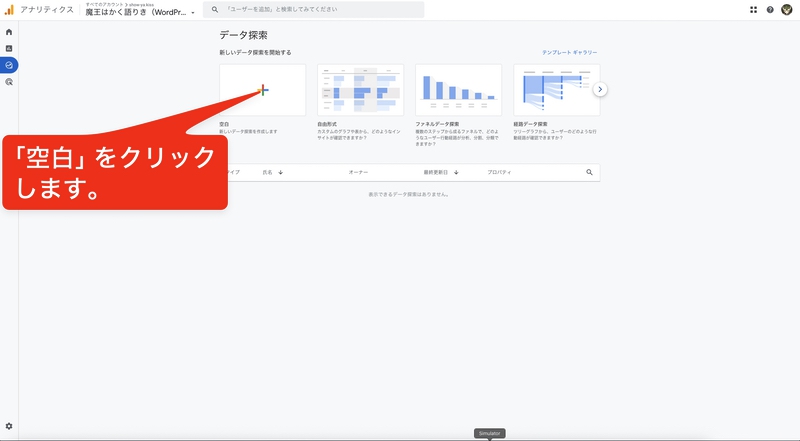The width and height of the screenshot is (800, 441).
Task: Click the search icon in table header
Action: 589,172
